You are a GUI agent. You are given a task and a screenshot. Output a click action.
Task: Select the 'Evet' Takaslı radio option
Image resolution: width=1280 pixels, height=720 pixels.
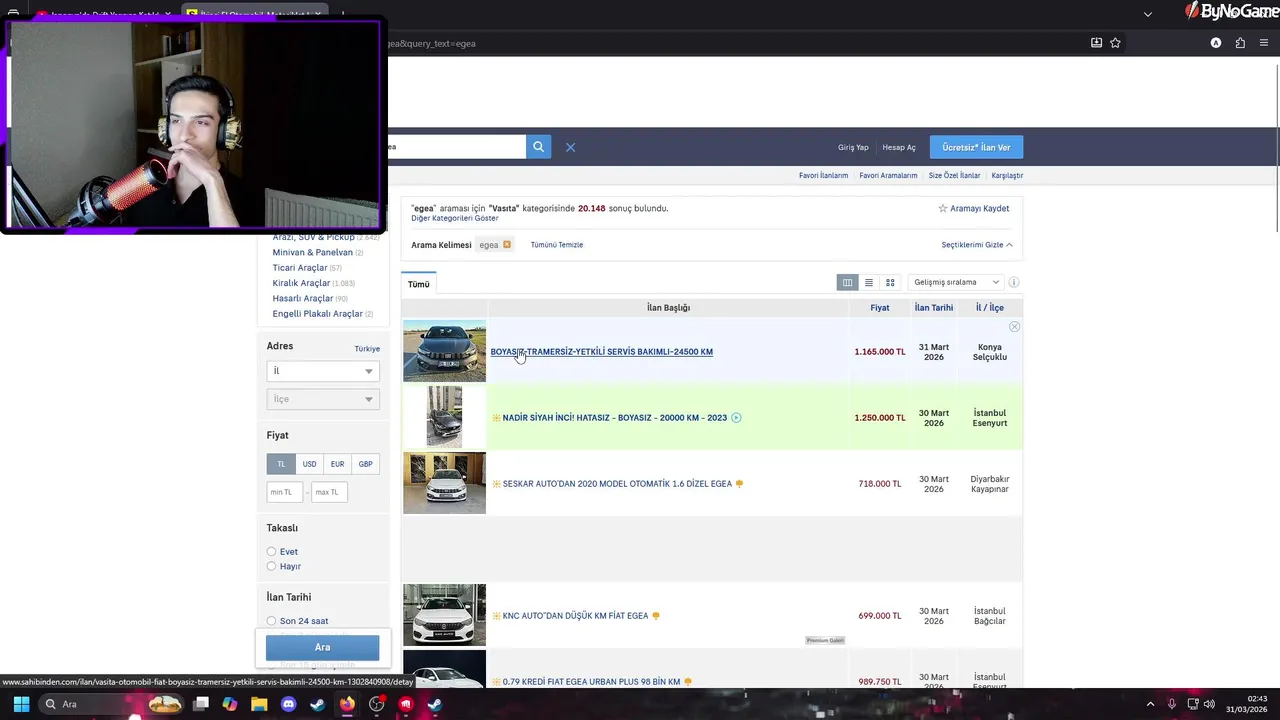click(271, 552)
